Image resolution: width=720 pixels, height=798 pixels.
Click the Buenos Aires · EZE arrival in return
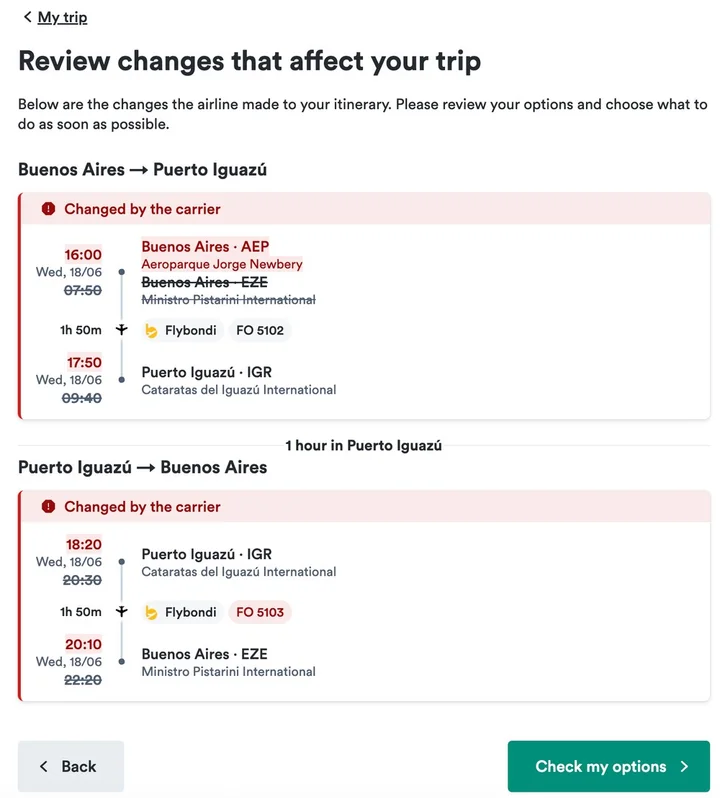(x=204, y=655)
